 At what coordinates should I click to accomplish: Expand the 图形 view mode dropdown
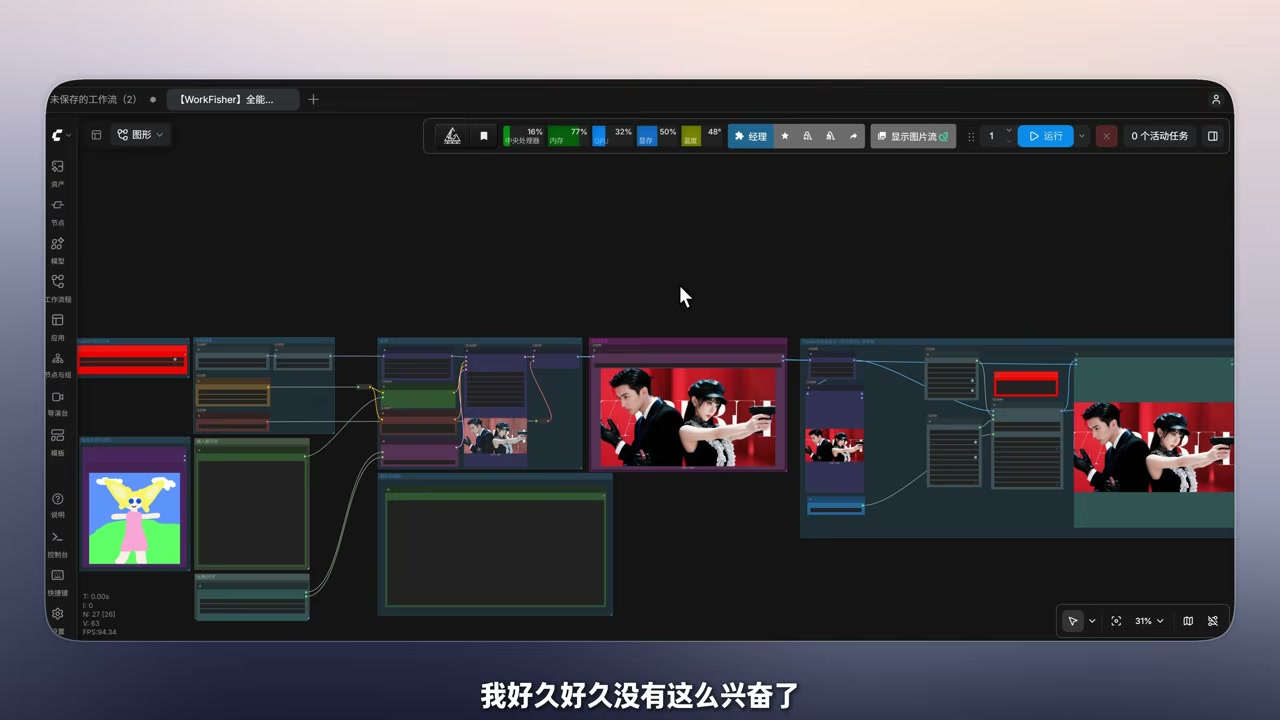140,134
